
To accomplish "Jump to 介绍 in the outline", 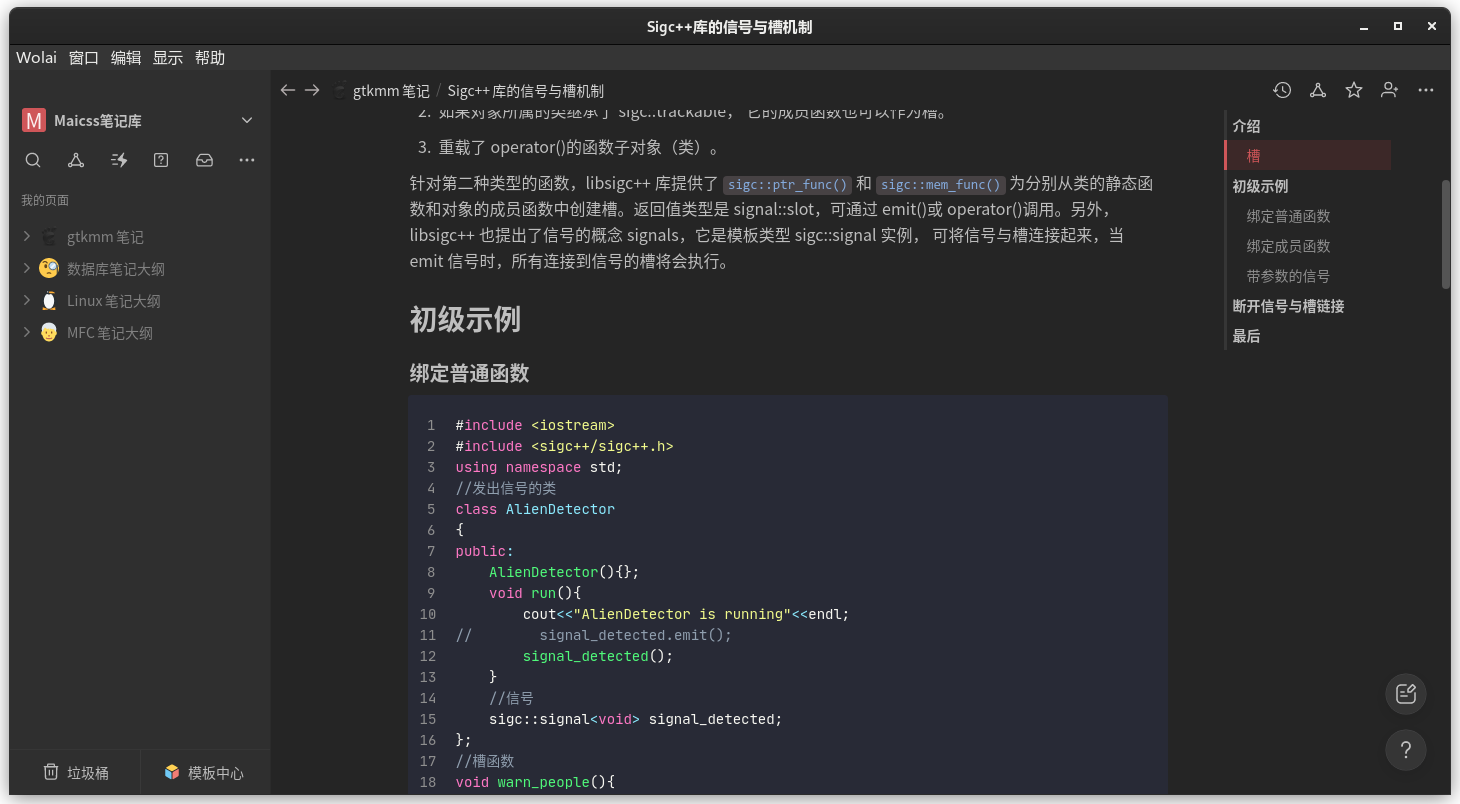I will [x=1246, y=126].
